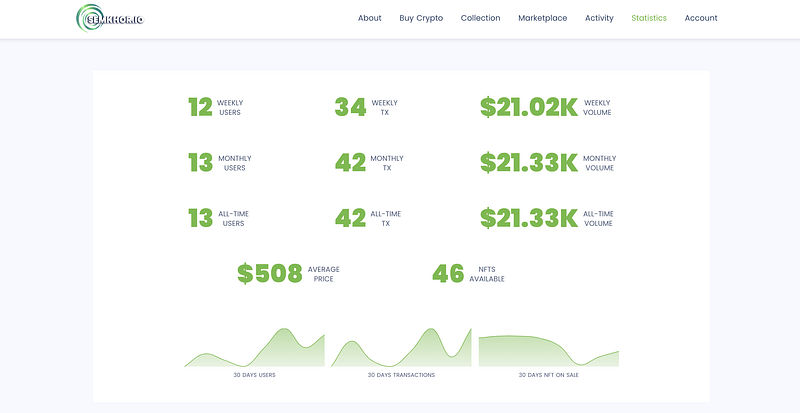Click the Semkhor.io swirl logo
The height and width of the screenshot is (413, 800).
[110, 18]
